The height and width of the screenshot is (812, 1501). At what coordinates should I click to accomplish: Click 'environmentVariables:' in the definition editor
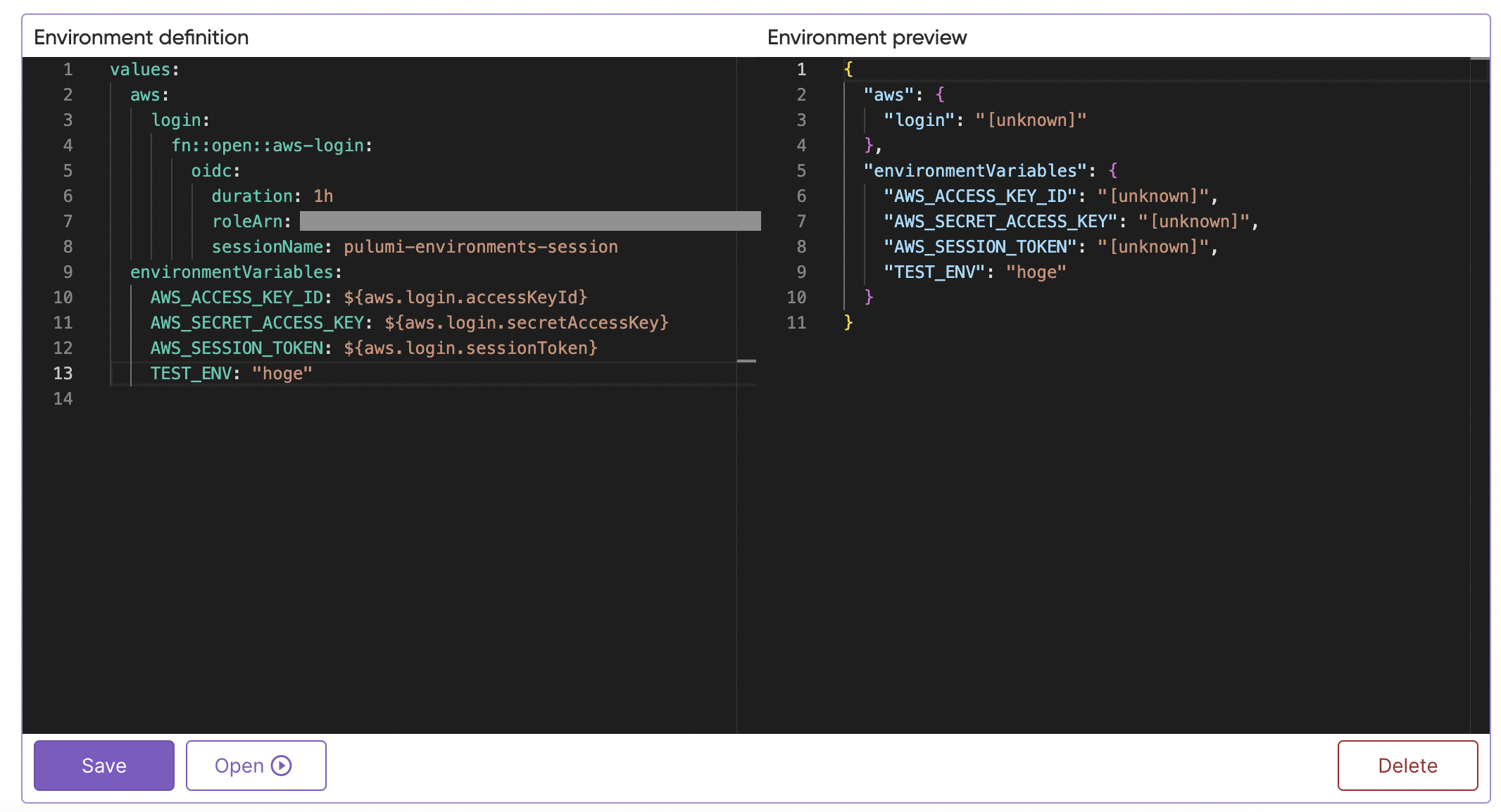237,272
